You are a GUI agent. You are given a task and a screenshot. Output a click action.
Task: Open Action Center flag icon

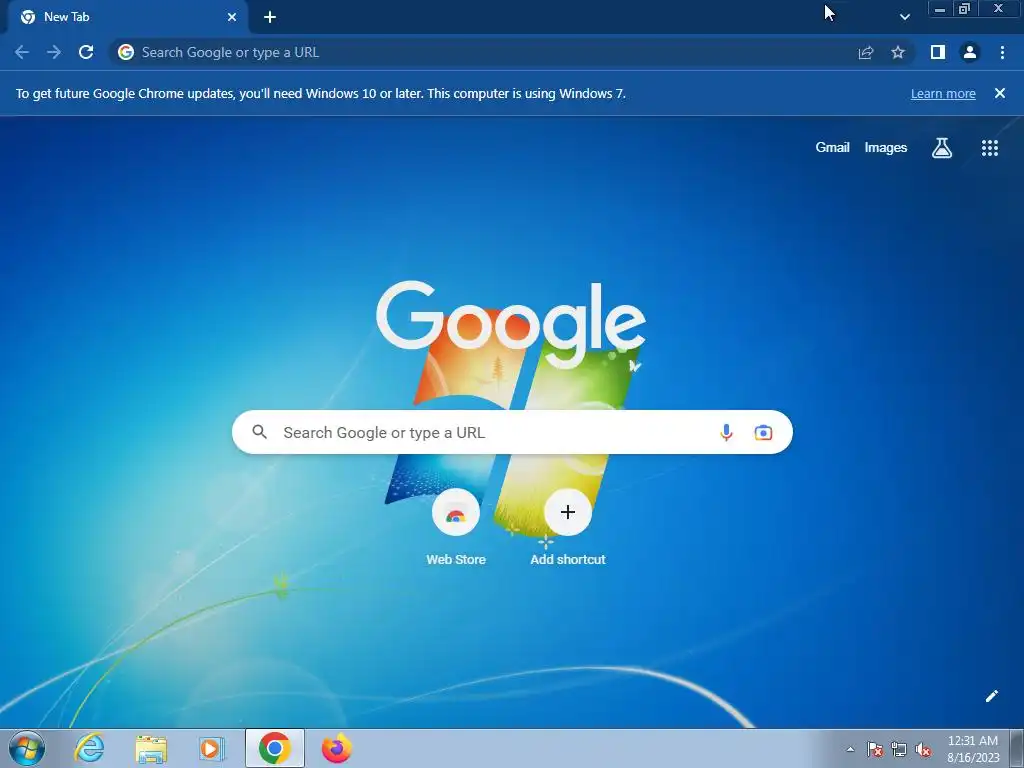[x=874, y=749]
